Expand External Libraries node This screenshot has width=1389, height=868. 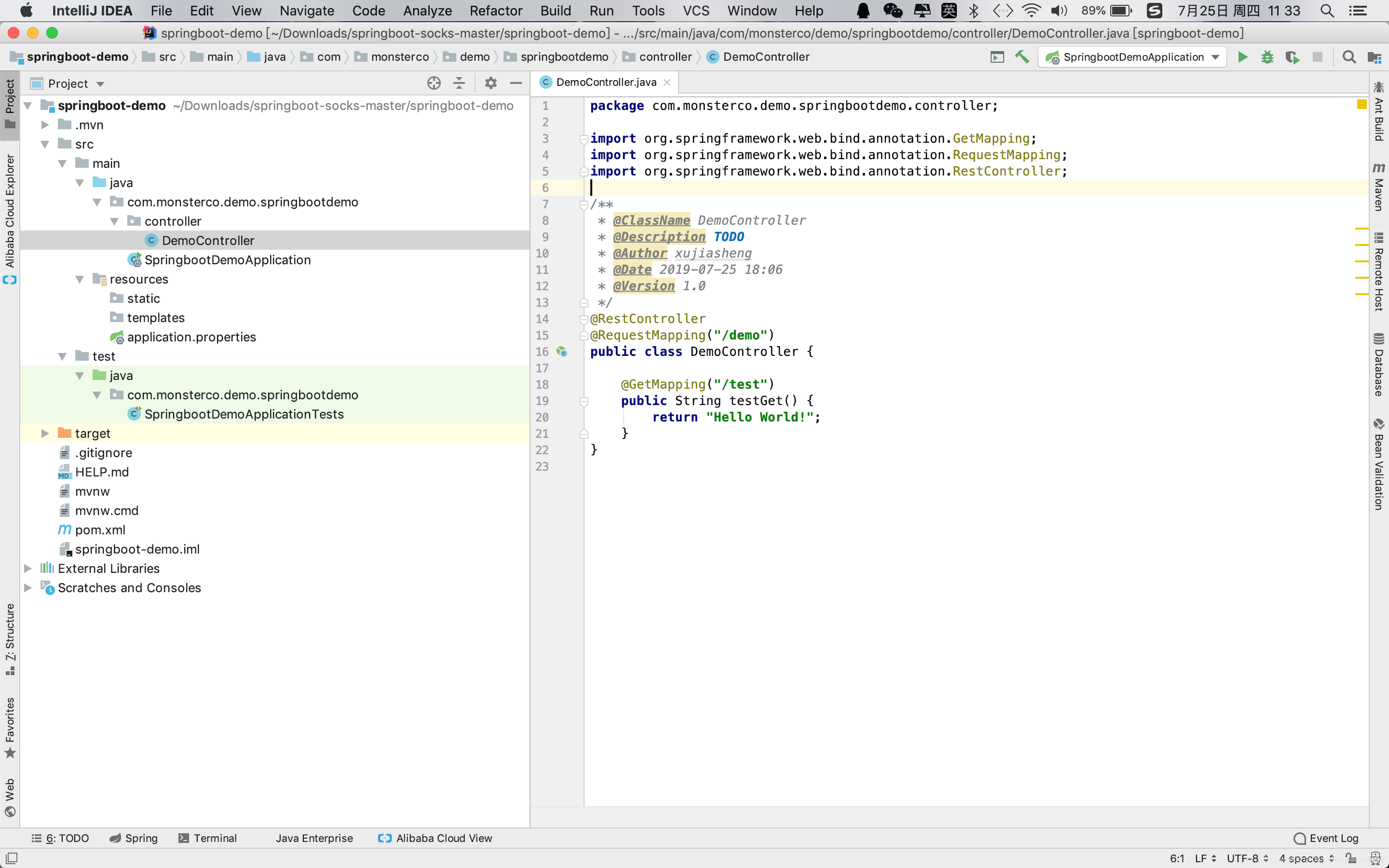pos(27,569)
